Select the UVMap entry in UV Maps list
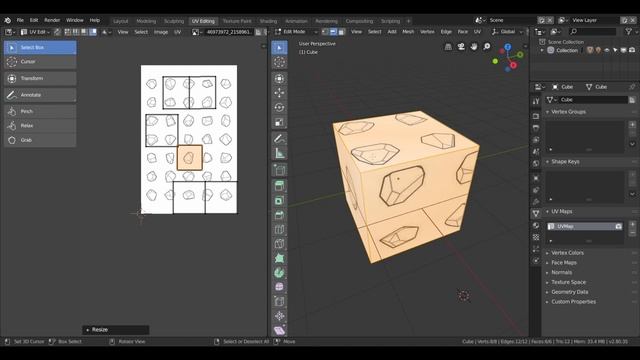The width and height of the screenshot is (640, 360). [584, 226]
